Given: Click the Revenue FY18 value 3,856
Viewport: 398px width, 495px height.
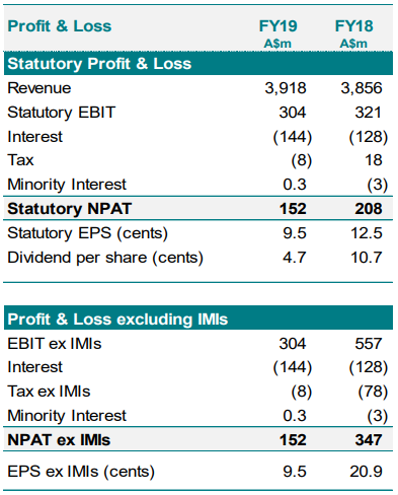Looking at the screenshot, I should pyautogui.click(x=361, y=88).
